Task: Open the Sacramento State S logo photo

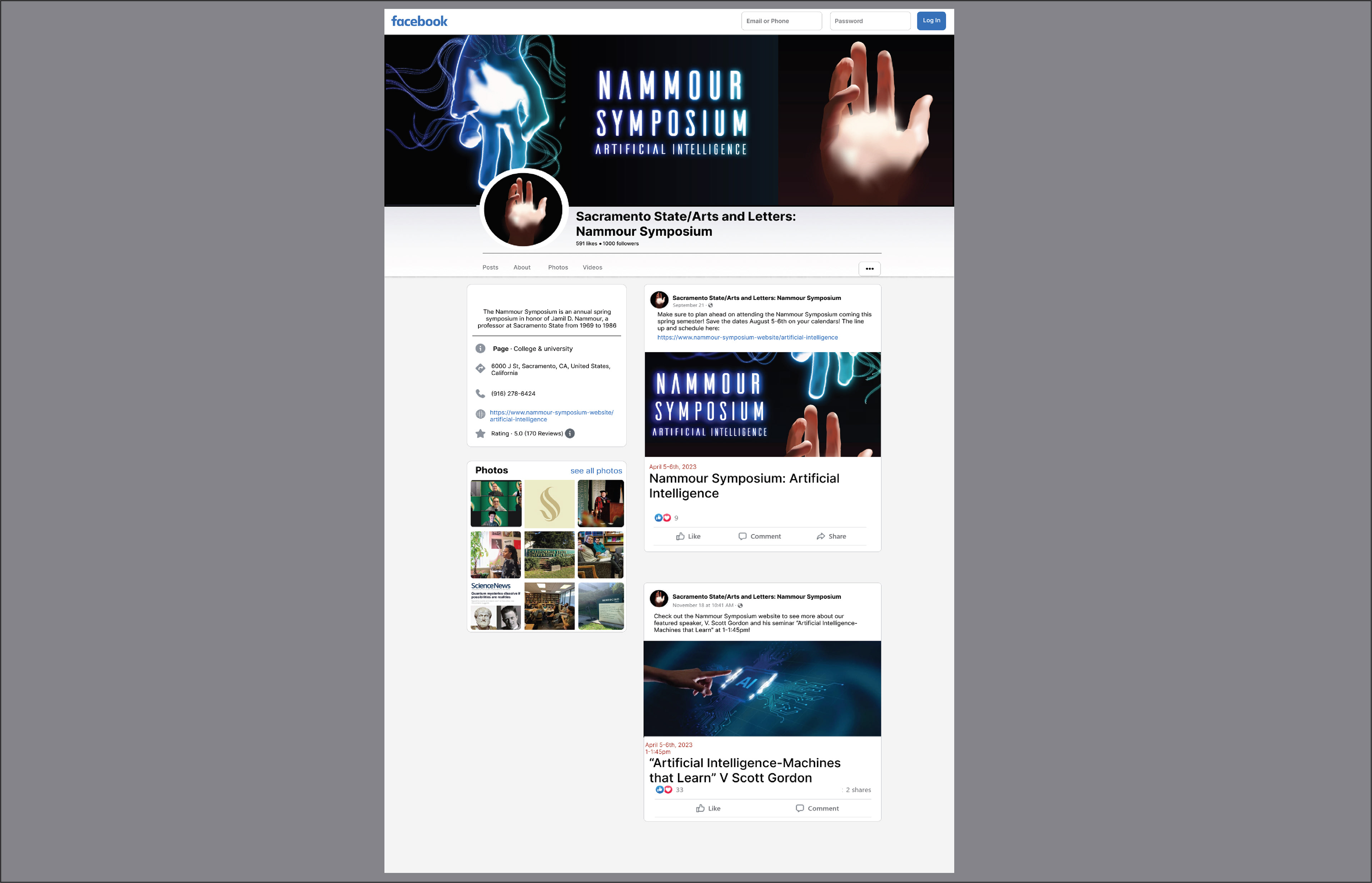Action: pos(549,503)
